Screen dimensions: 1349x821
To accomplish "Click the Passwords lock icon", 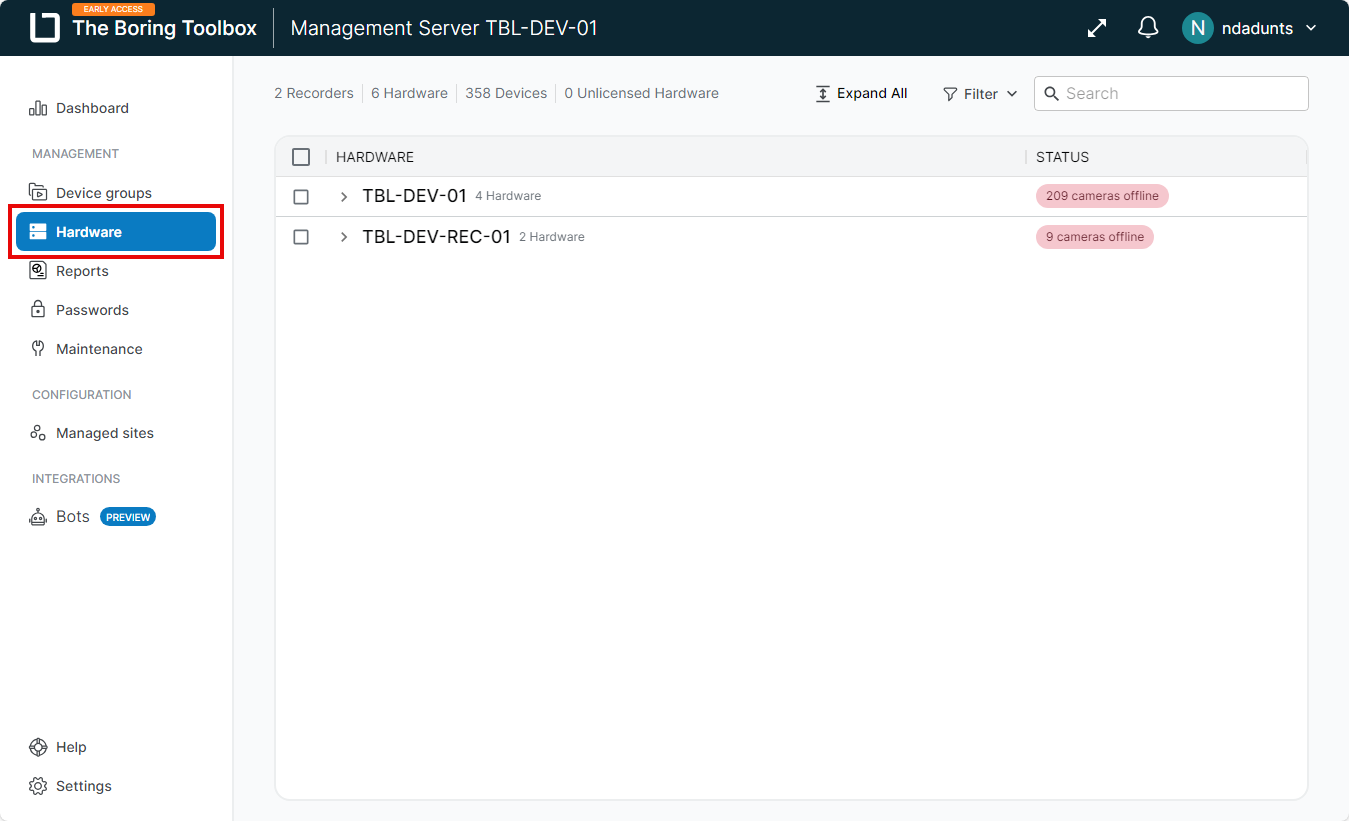I will click(x=38, y=310).
